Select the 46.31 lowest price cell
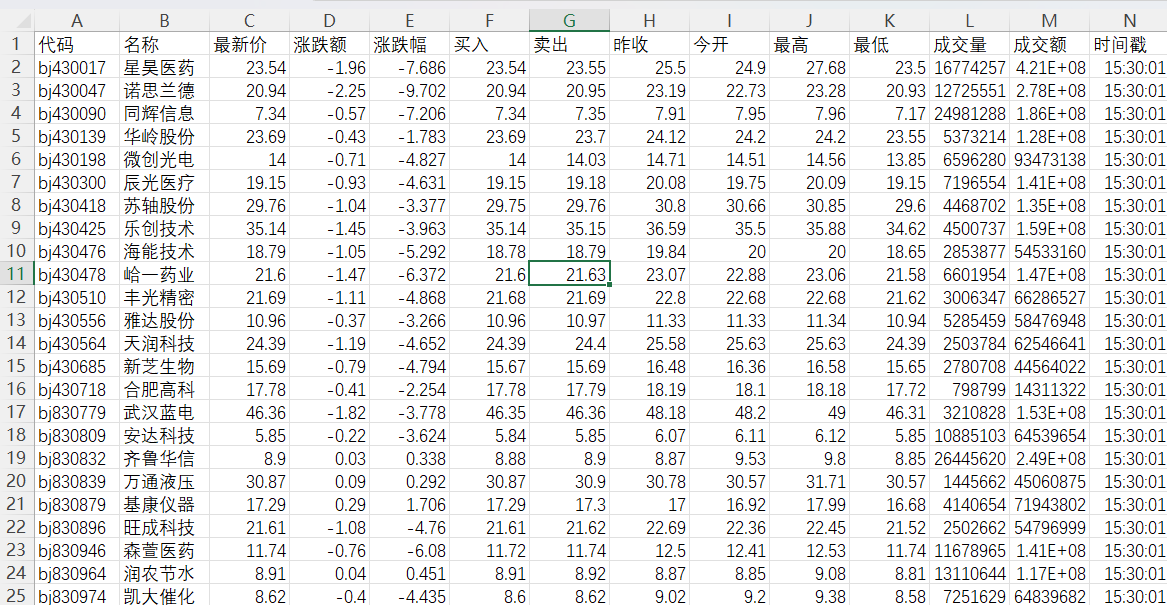 pos(889,412)
